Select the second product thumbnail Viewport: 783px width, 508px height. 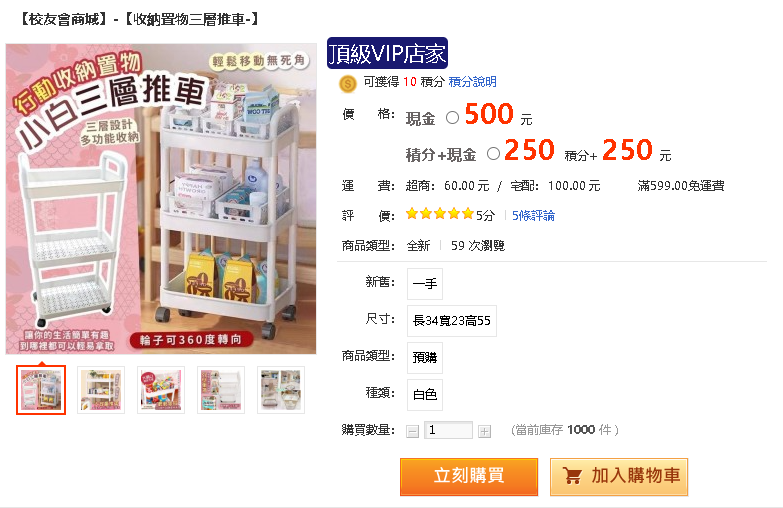point(101,390)
